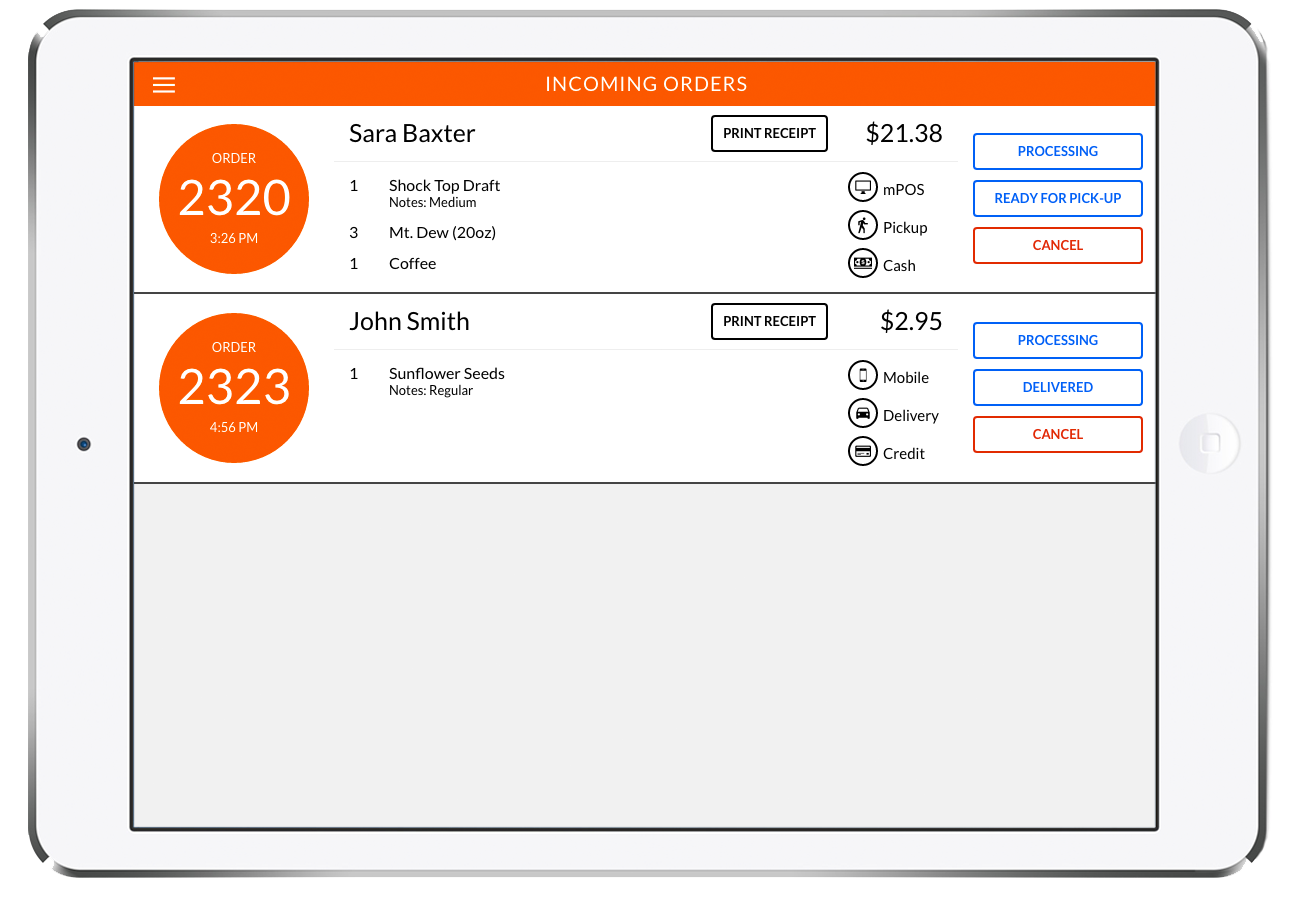1300x900 pixels.
Task: Click the Delivery label
Action: 911,415
